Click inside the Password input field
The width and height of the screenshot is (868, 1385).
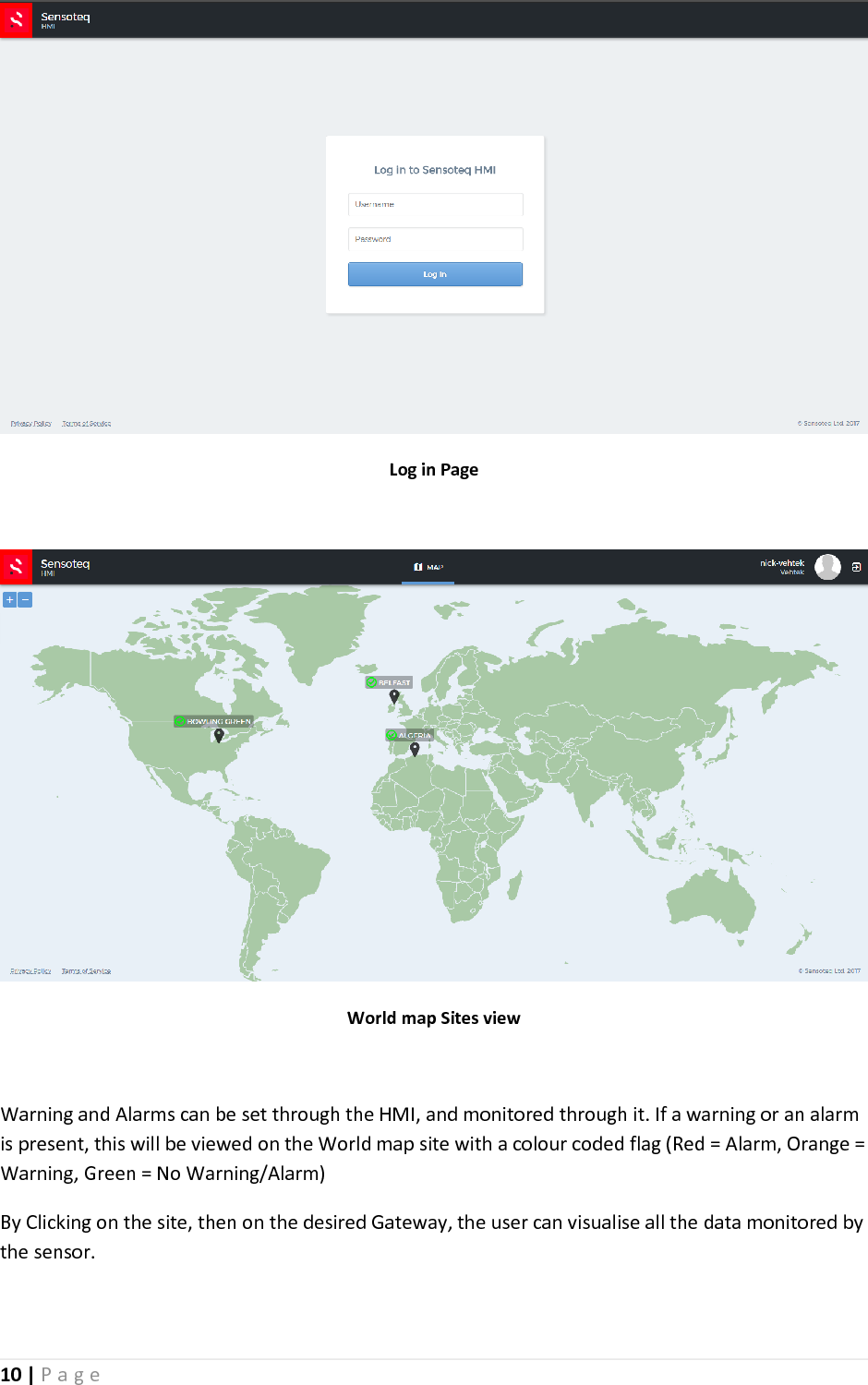434,238
